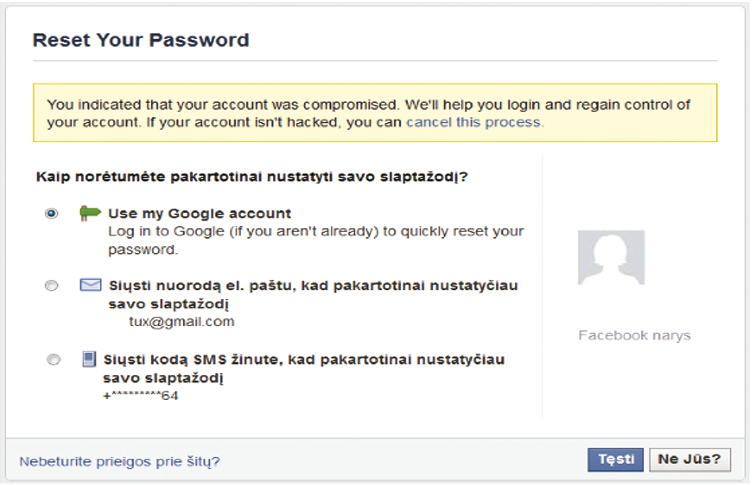Viewport: 752px width, 485px height.
Task: Select the email link radio button
Action: [x=52, y=286]
